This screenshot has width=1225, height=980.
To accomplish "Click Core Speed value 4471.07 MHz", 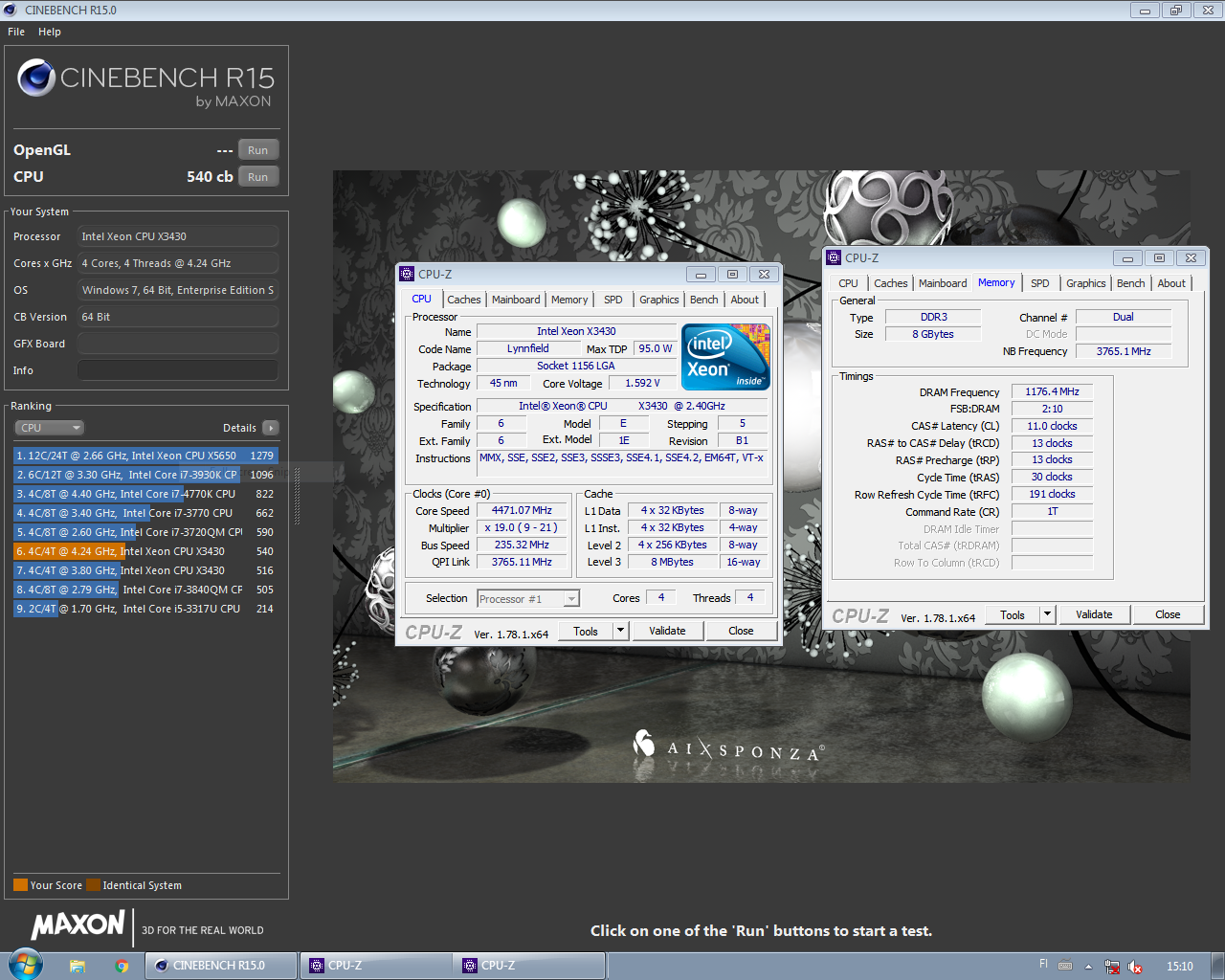I will pyautogui.click(x=522, y=511).
